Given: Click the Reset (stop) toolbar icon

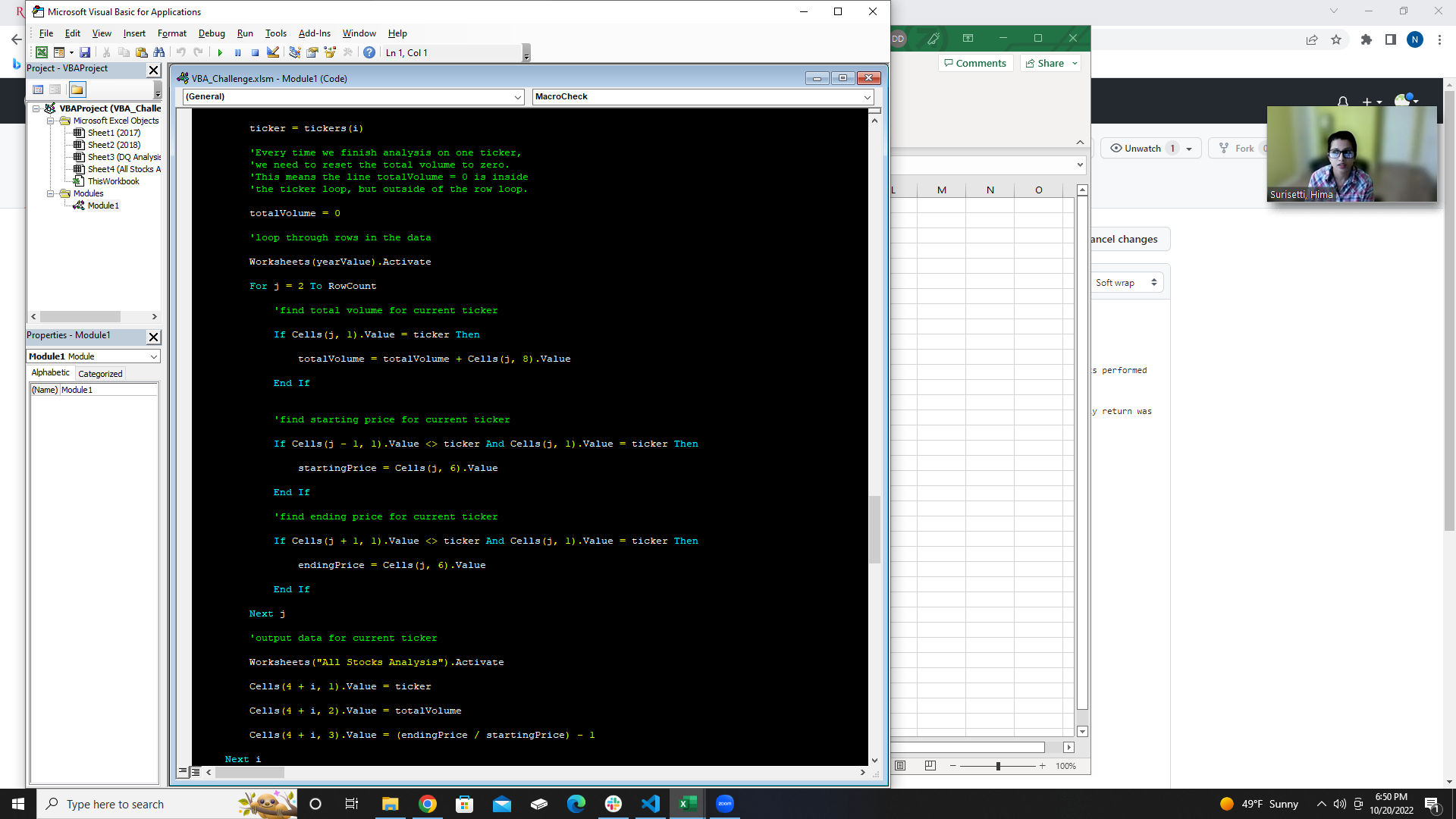Looking at the screenshot, I should pos(255,53).
